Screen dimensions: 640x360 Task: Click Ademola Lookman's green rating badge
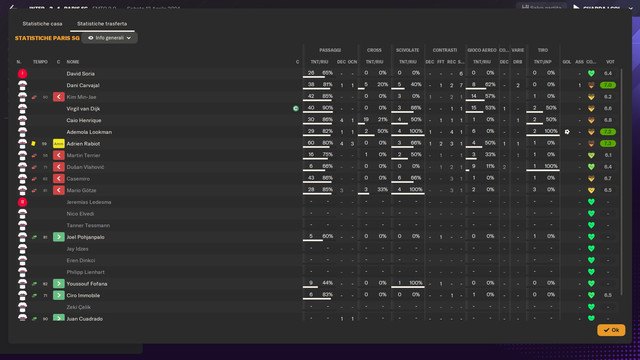click(608, 132)
